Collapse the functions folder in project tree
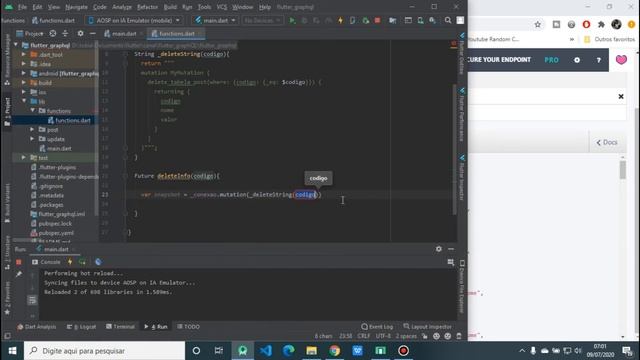 [x=32, y=111]
